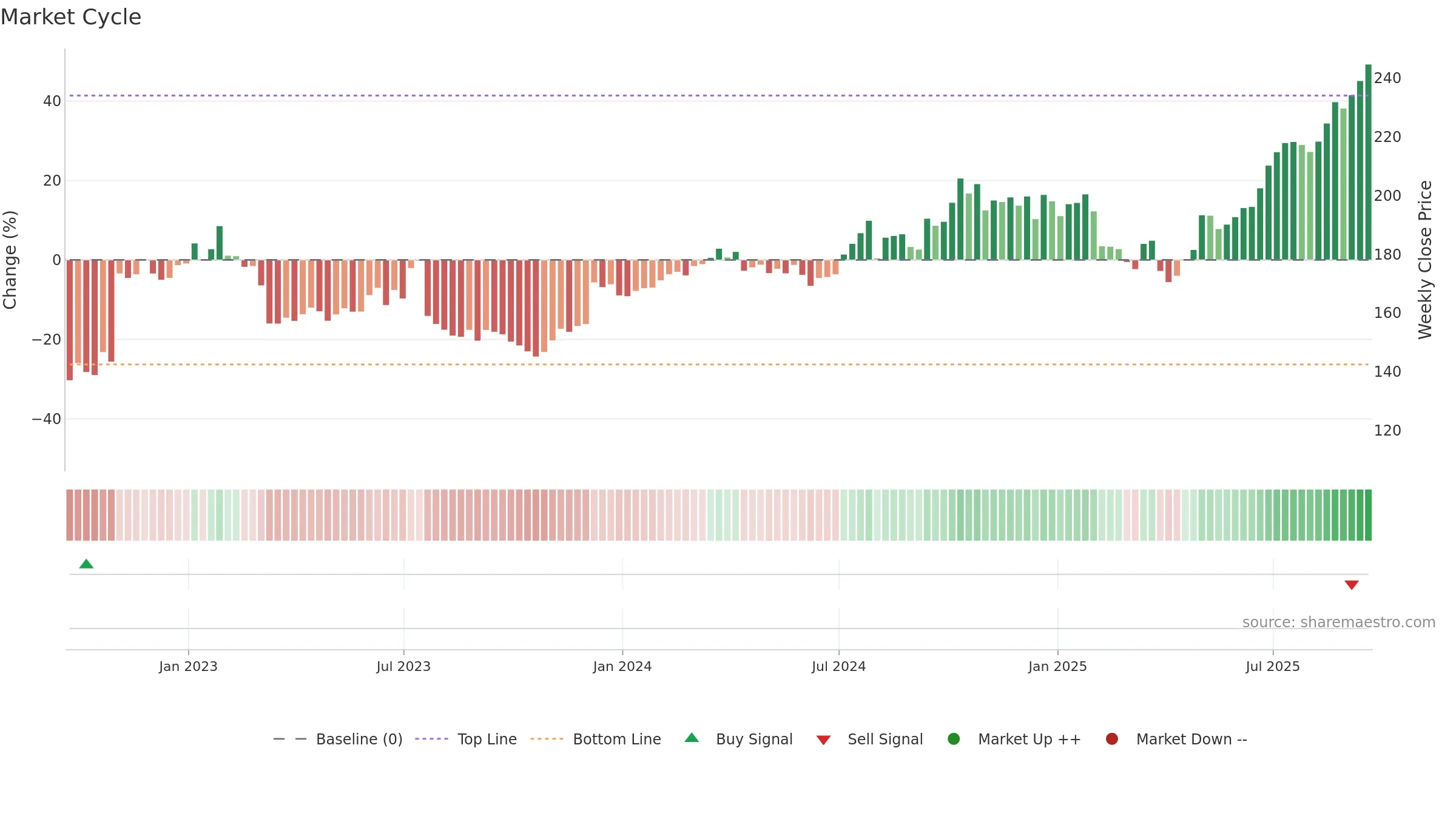Click the 120 price tick label
The image size is (1456, 819).
(1387, 431)
